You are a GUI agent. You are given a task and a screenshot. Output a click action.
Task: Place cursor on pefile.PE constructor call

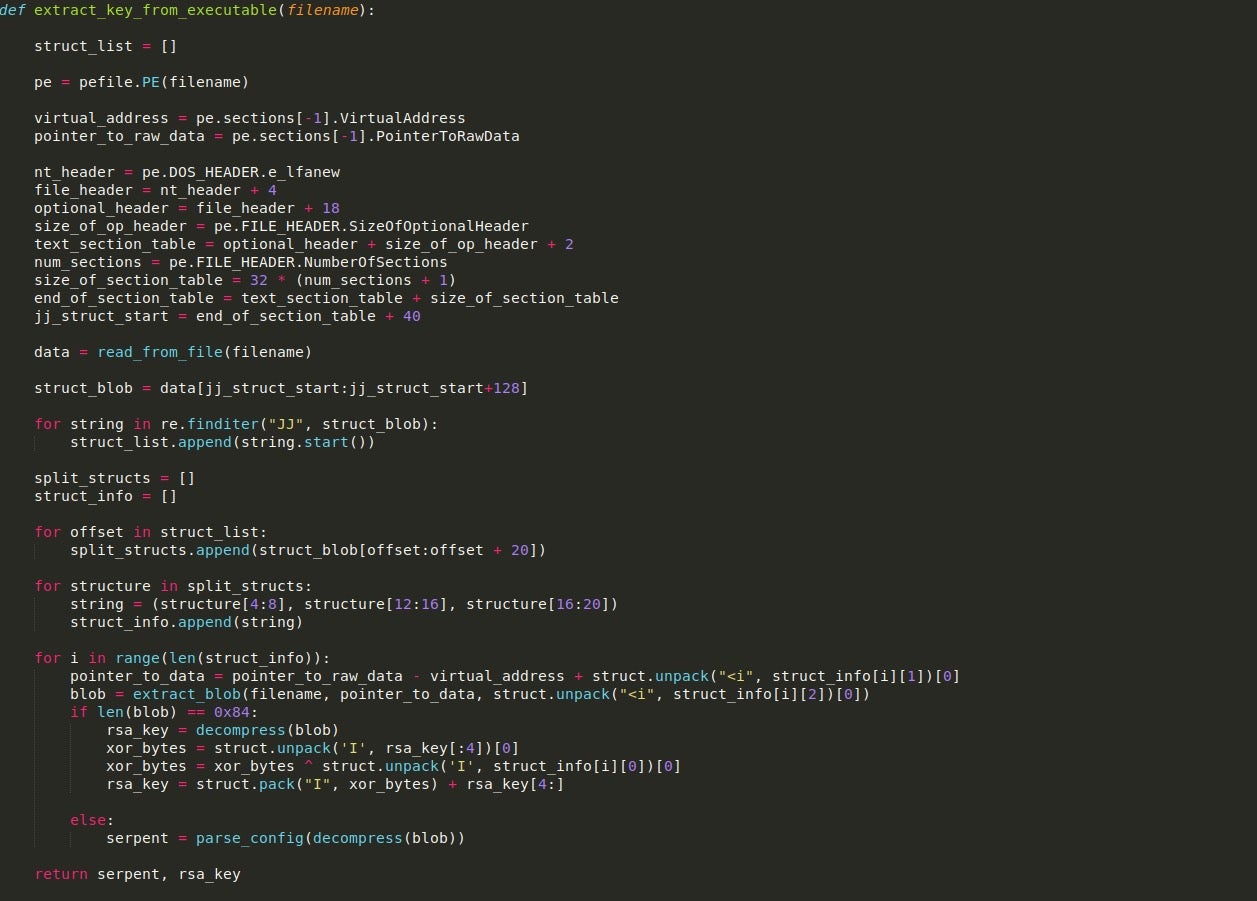coord(151,82)
